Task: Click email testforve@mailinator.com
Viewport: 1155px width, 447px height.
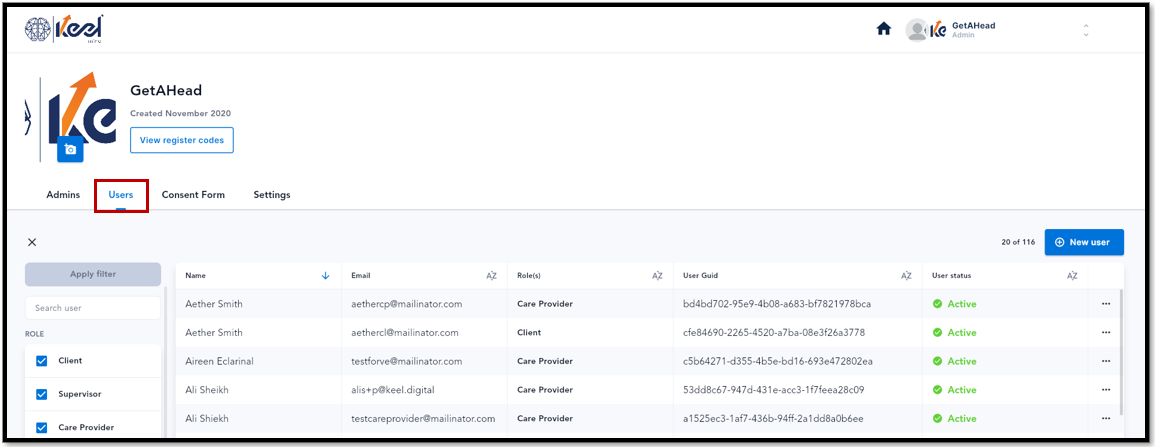Action: coord(407,361)
